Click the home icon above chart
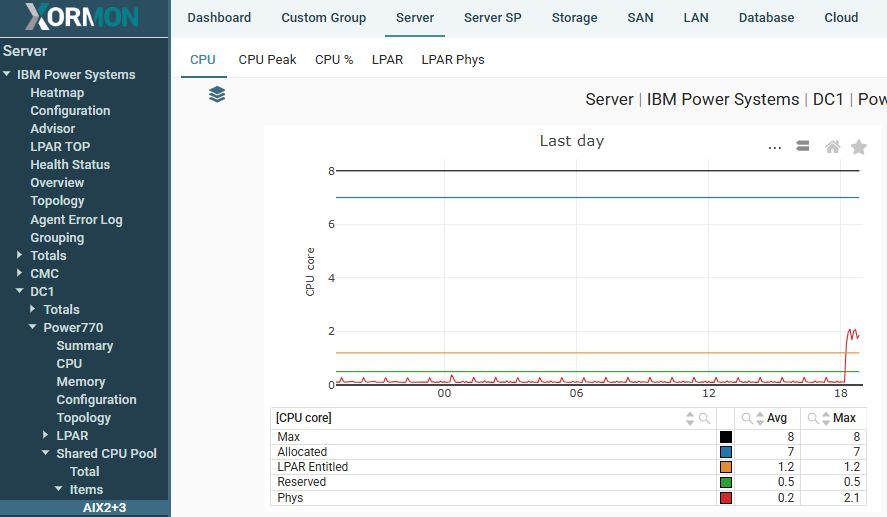The width and height of the screenshot is (887, 517). [x=832, y=147]
